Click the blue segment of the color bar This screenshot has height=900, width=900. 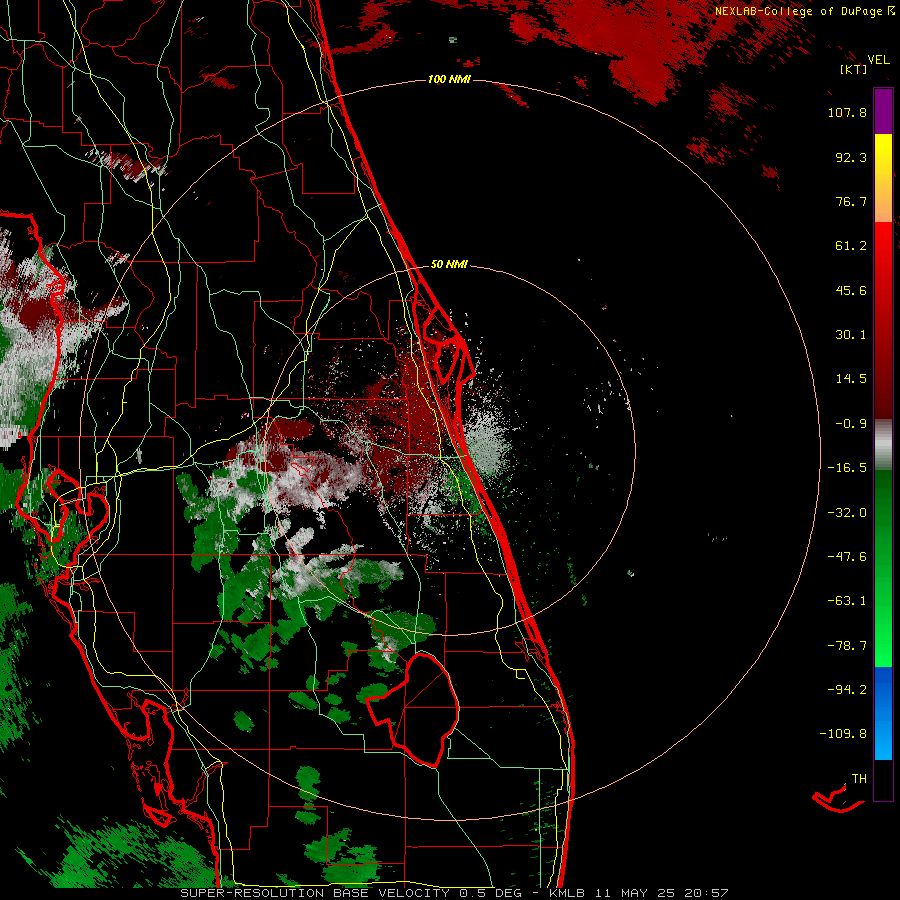click(x=883, y=713)
